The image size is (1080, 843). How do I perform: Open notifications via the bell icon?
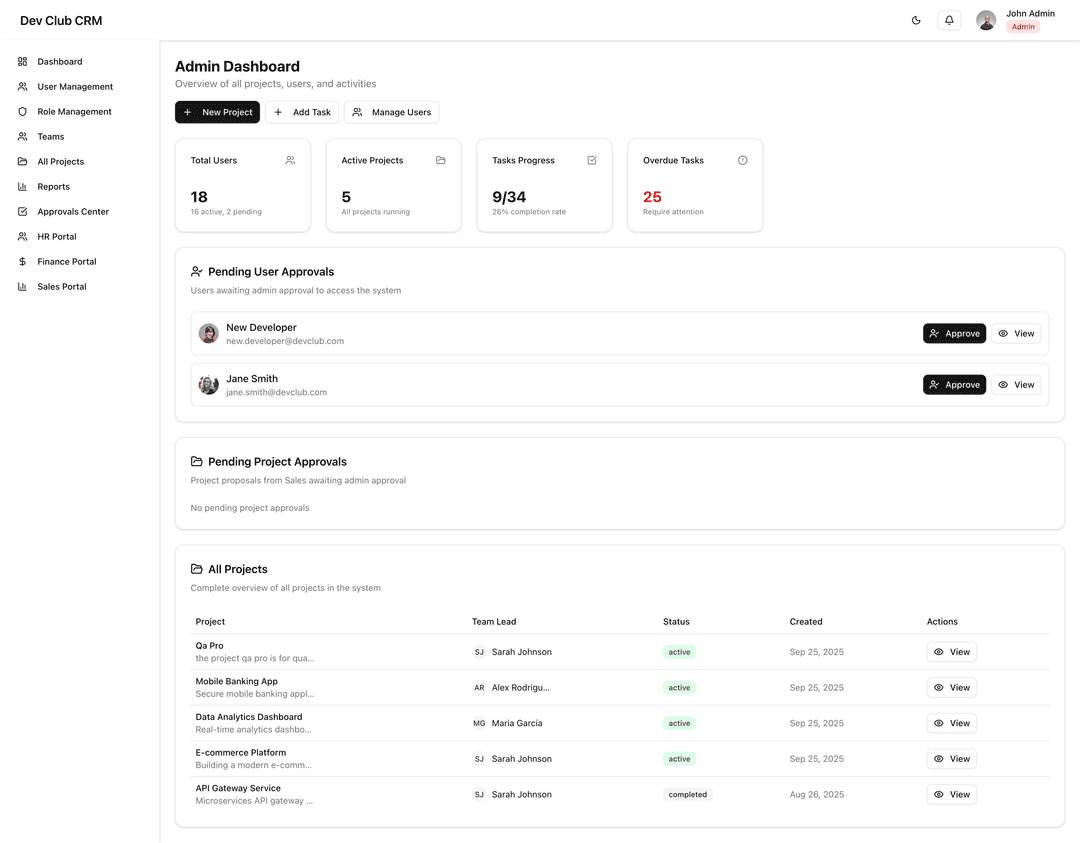tap(949, 20)
